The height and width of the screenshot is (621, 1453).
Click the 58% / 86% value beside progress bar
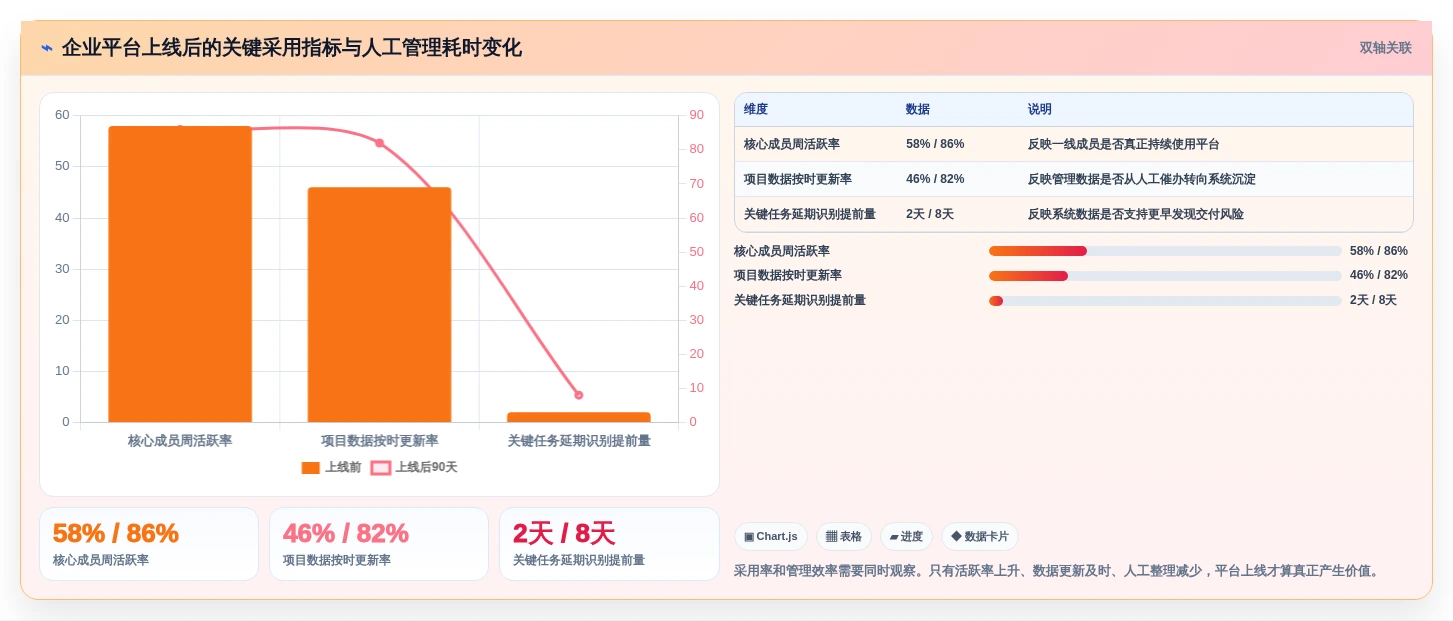[x=1379, y=251]
